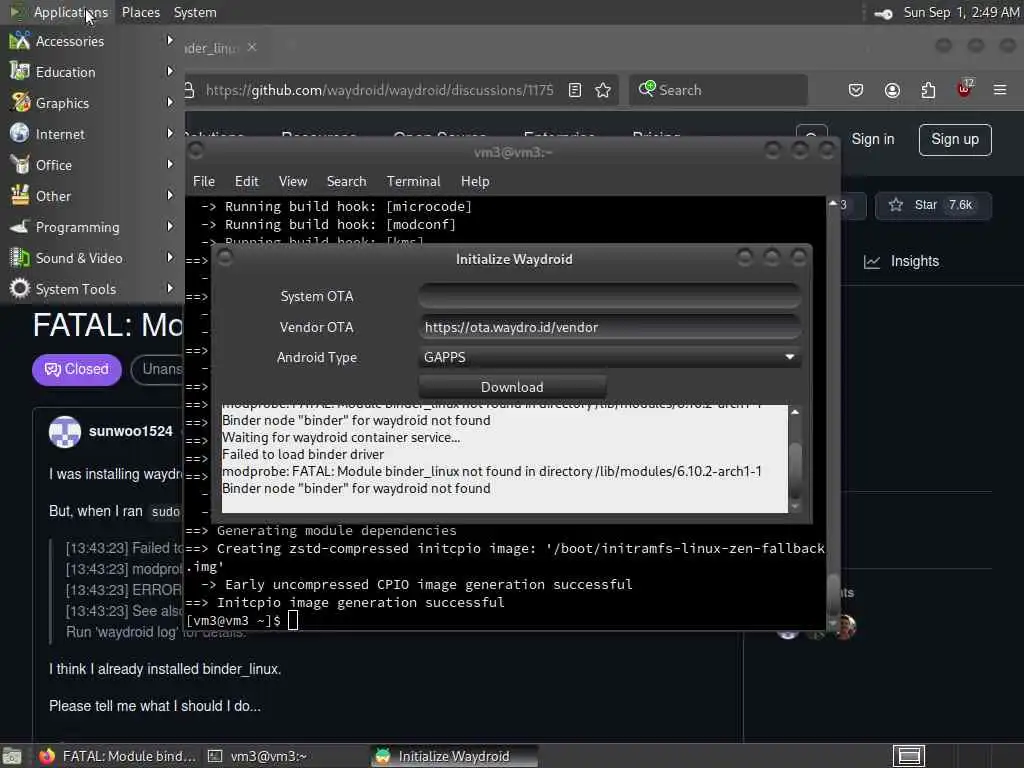
Task: Open the Pocket save icon in Firefox
Action: [856, 90]
